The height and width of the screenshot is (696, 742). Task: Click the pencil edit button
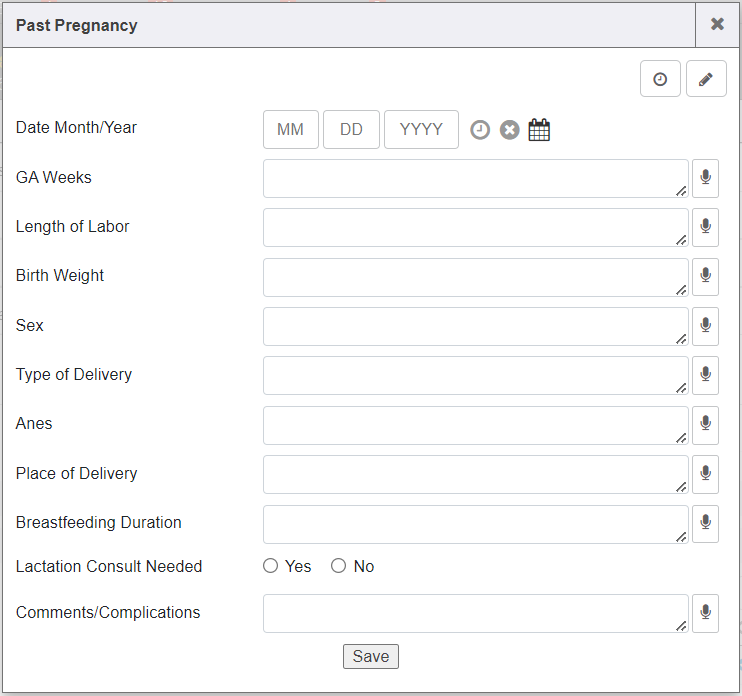(706, 79)
